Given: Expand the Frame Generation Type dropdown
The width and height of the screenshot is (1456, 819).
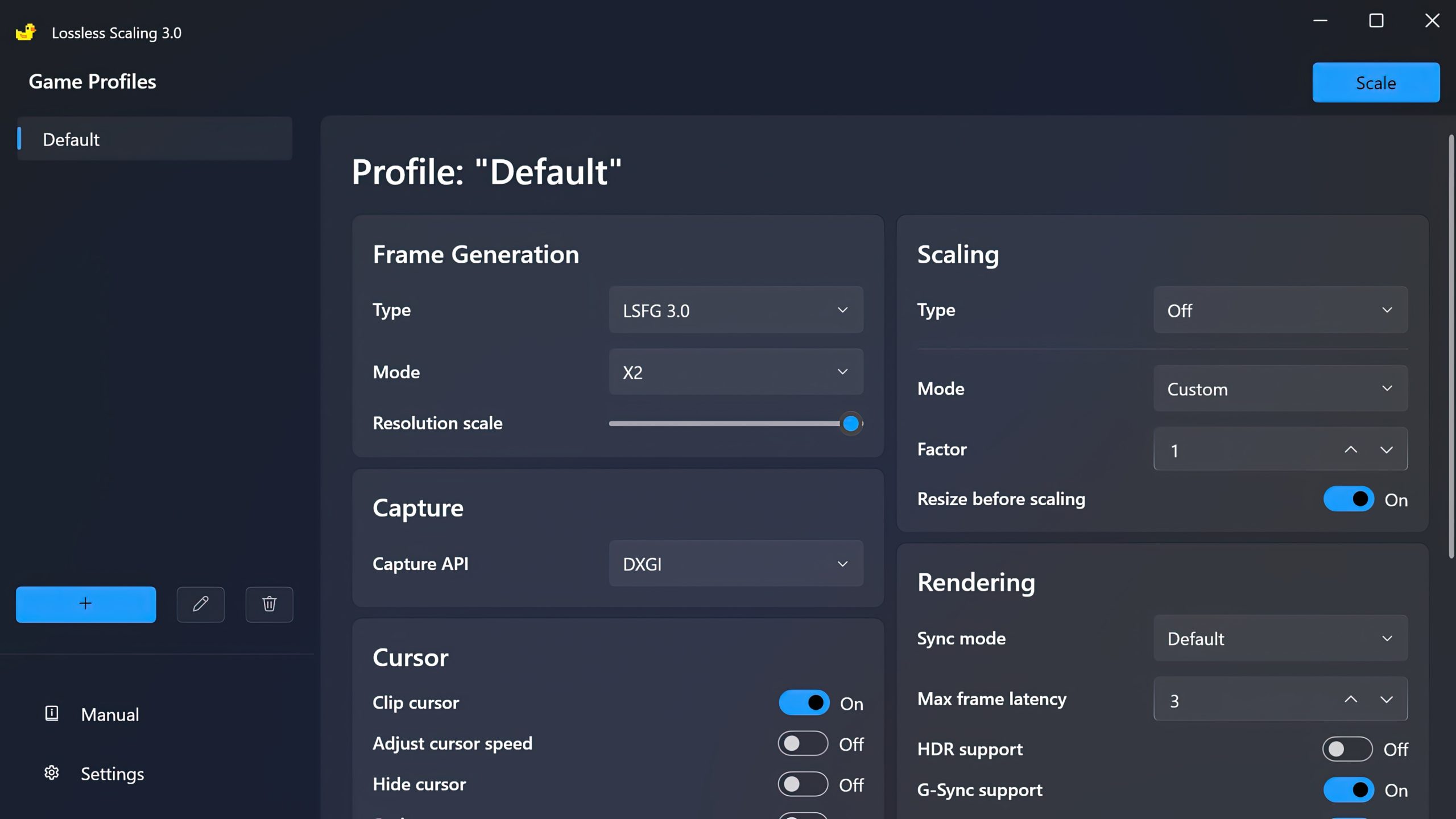Looking at the screenshot, I should point(736,310).
